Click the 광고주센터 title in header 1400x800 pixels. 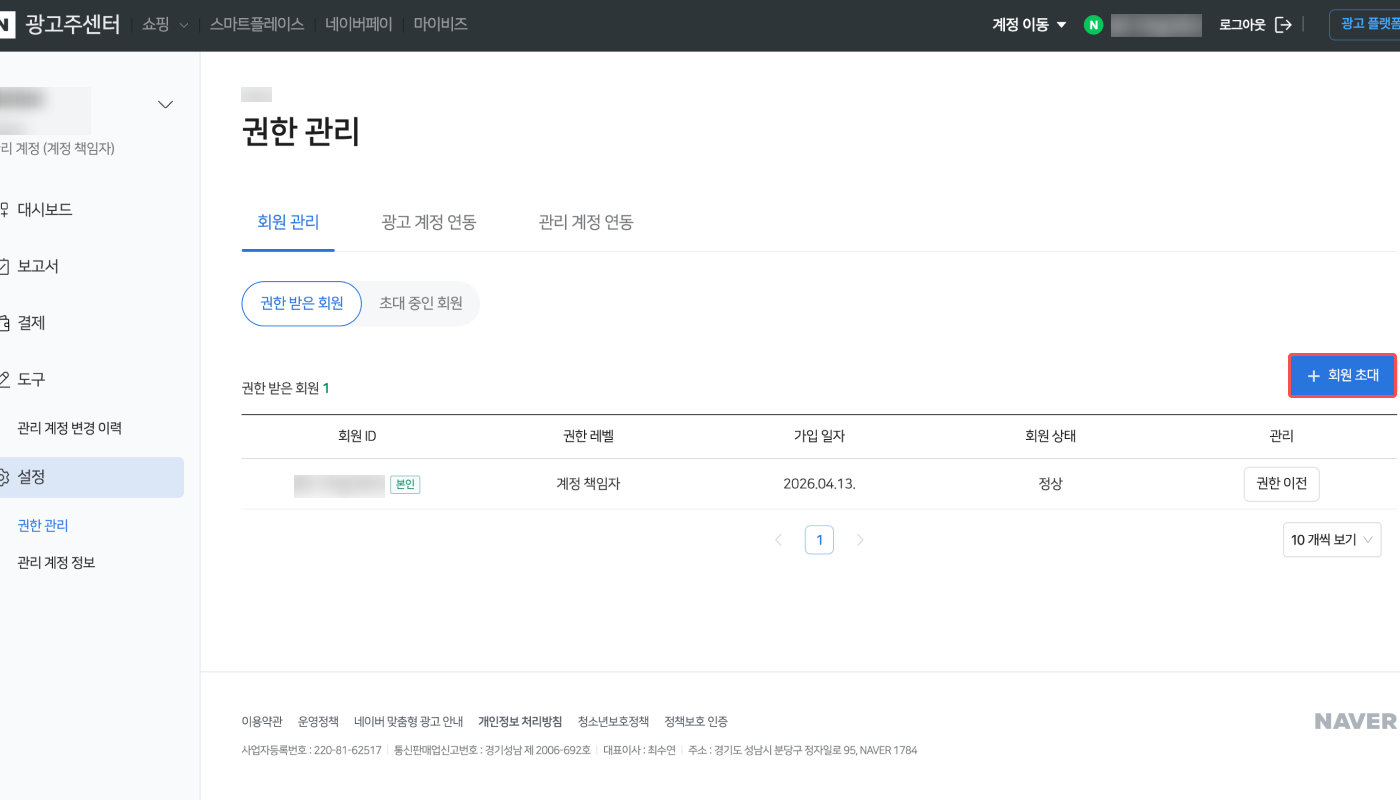tap(73, 24)
